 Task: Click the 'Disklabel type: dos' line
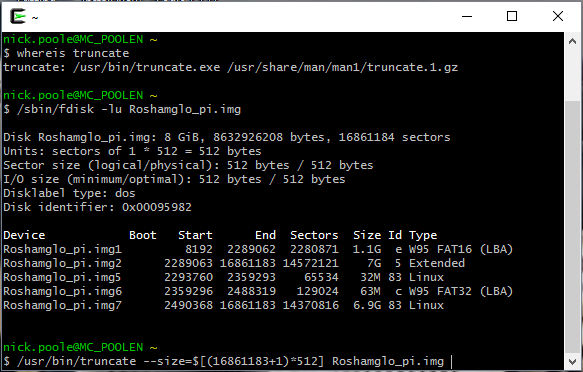point(69,193)
